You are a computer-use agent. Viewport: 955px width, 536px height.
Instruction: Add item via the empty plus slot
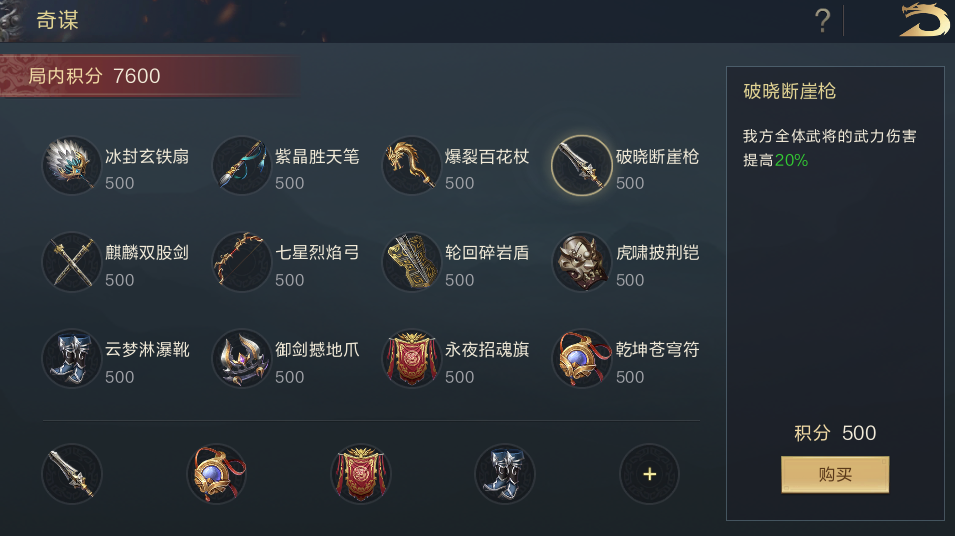pos(649,474)
